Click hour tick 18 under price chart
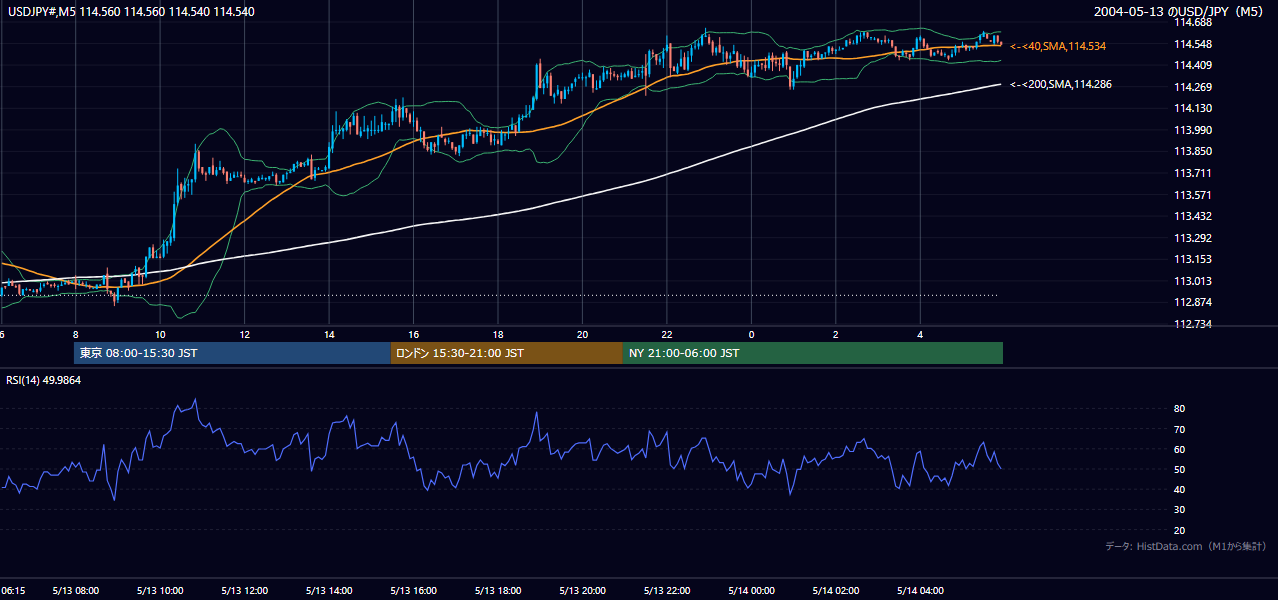 [498, 335]
